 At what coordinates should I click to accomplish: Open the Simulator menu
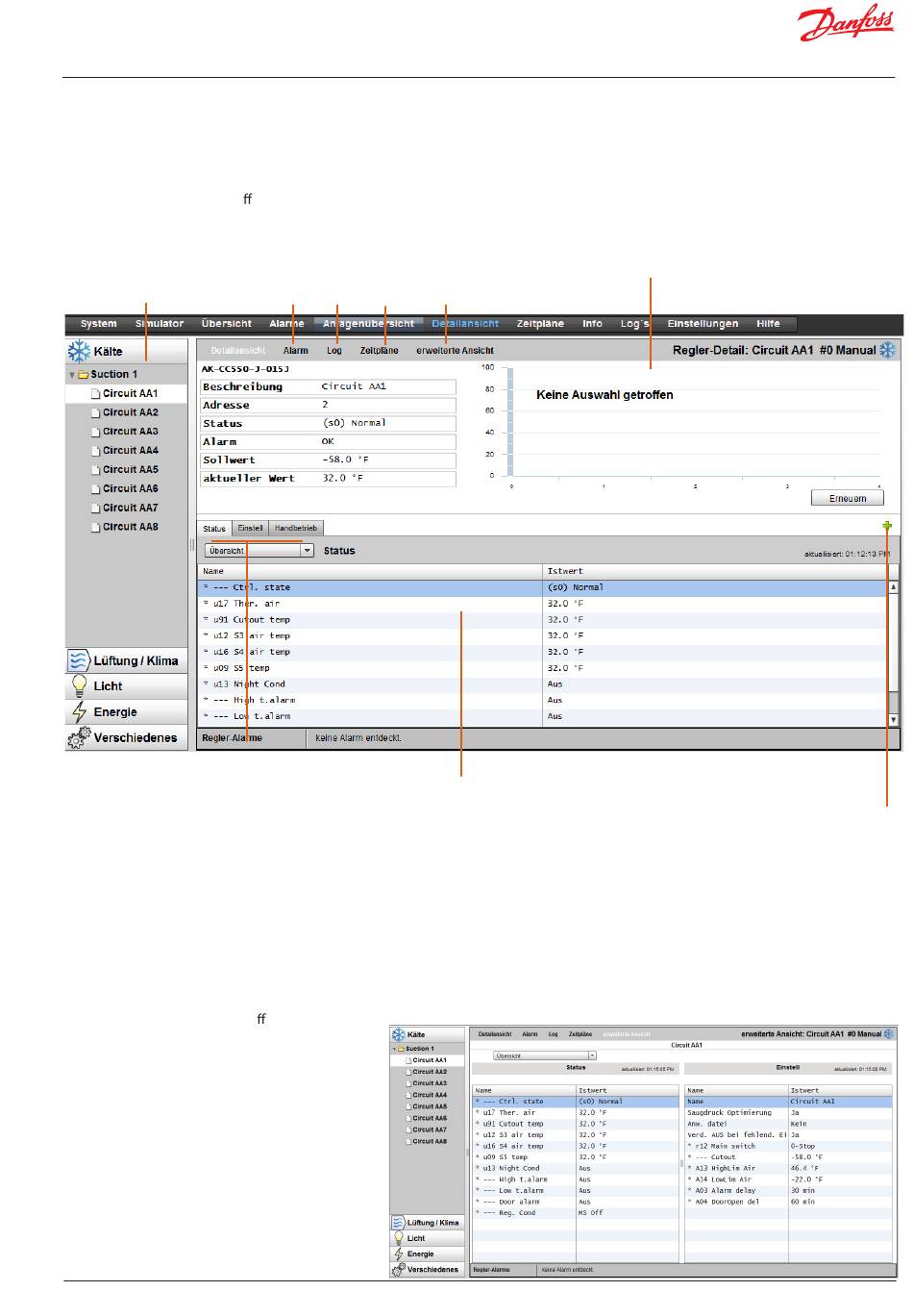pos(160,324)
